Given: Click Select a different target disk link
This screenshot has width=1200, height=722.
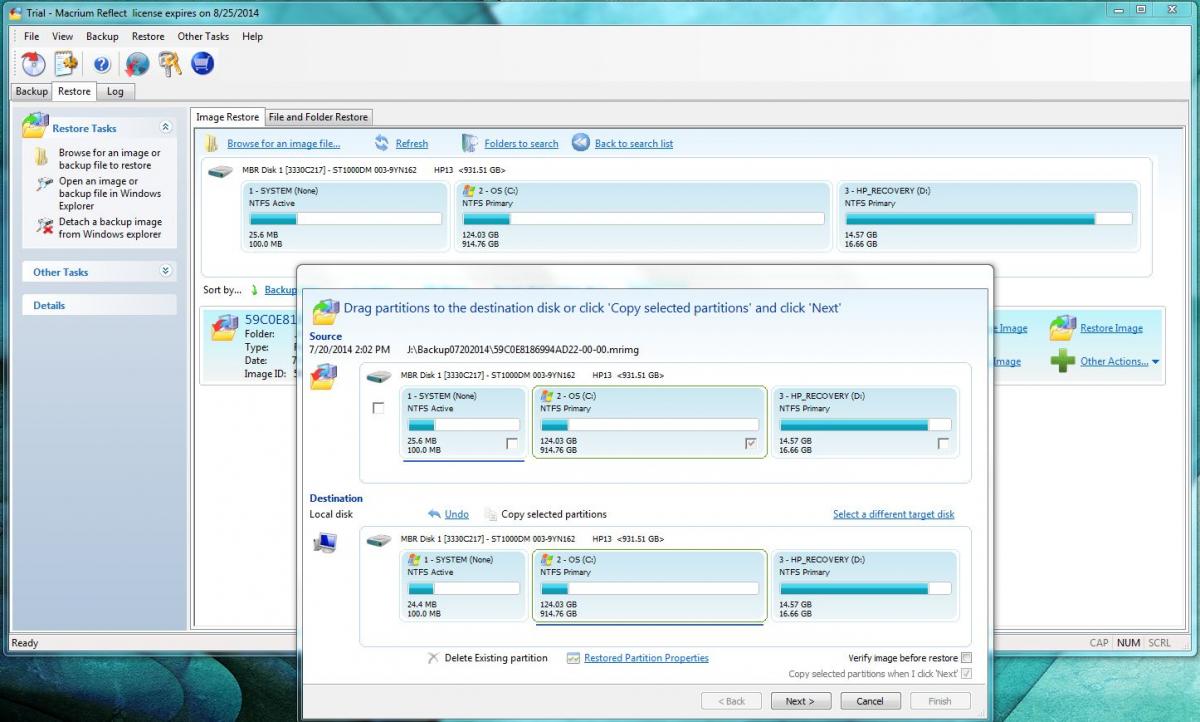Looking at the screenshot, I should [894, 514].
